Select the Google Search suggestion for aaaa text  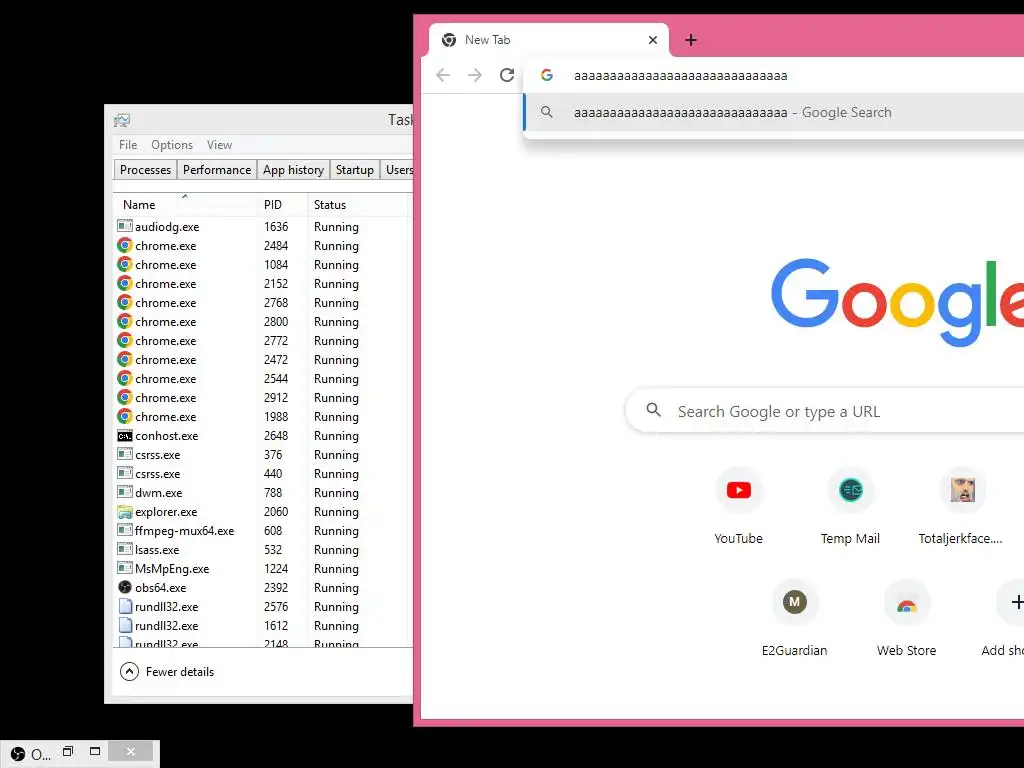[775, 112]
